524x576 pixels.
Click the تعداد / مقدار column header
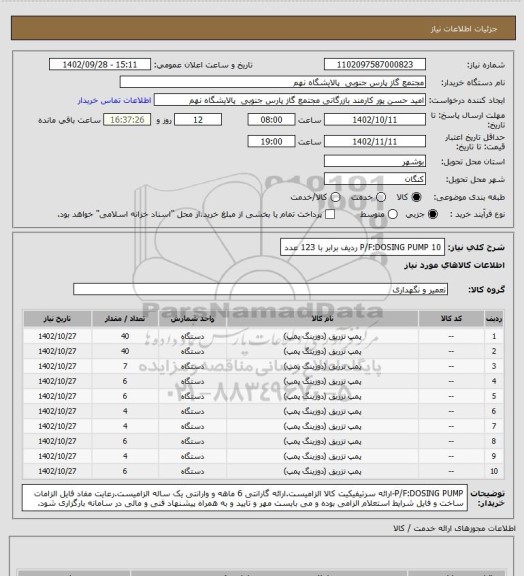tap(125, 319)
